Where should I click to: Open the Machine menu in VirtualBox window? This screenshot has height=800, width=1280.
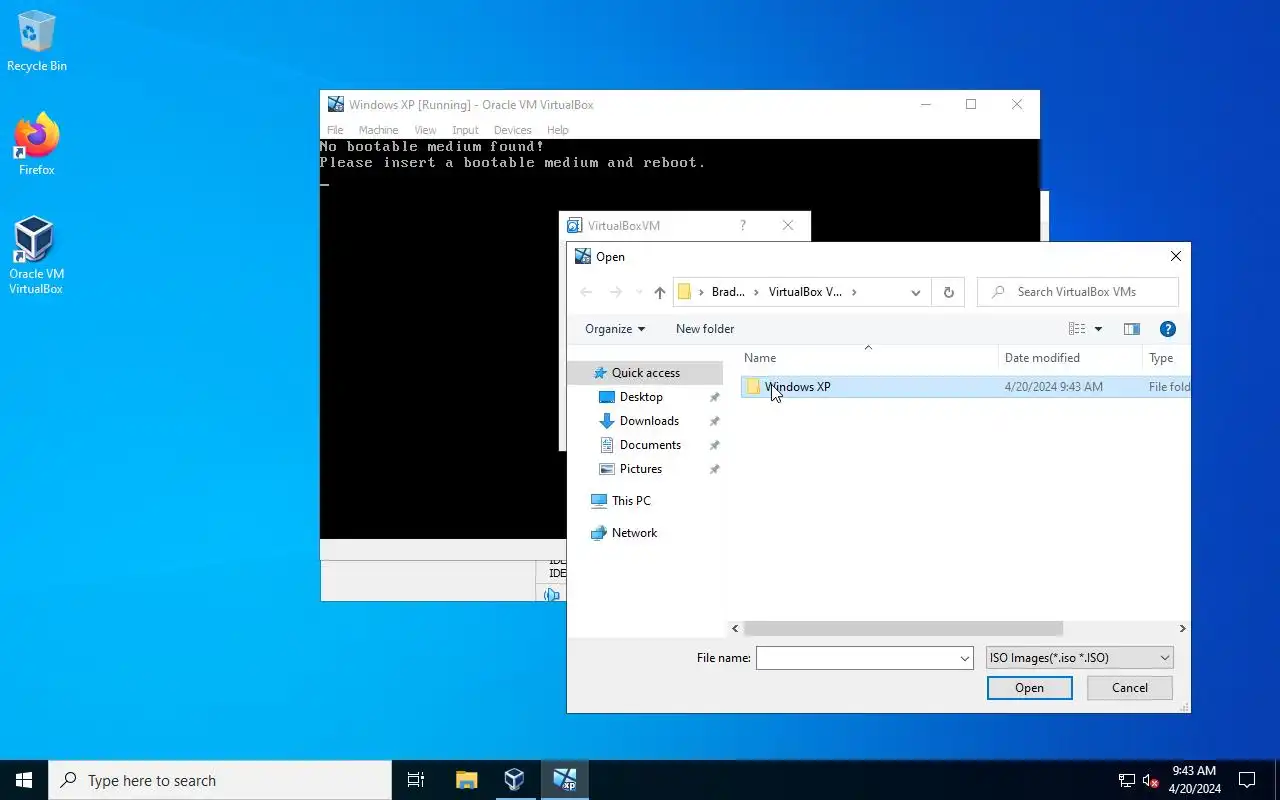pos(378,130)
